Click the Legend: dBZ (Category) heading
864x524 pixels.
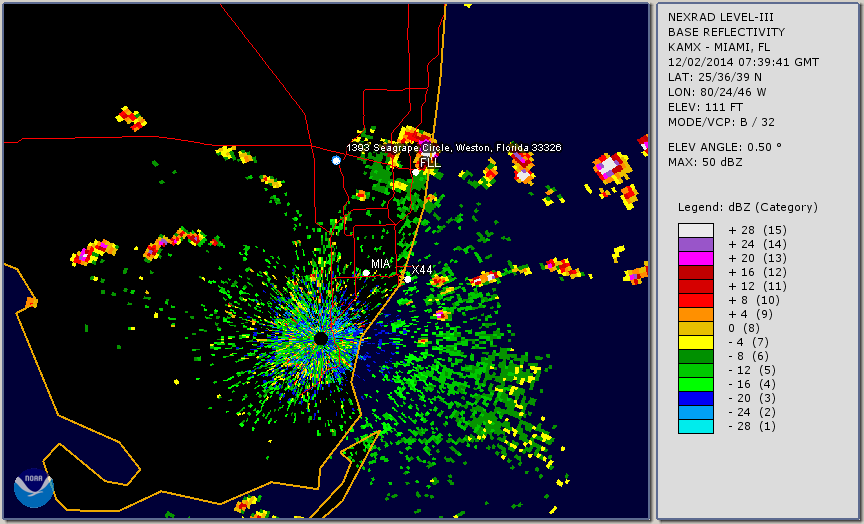click(748, 207)
